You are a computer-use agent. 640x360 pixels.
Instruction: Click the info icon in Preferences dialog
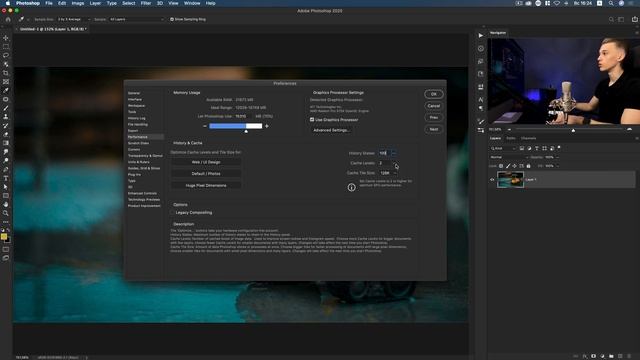coord(351,187)
